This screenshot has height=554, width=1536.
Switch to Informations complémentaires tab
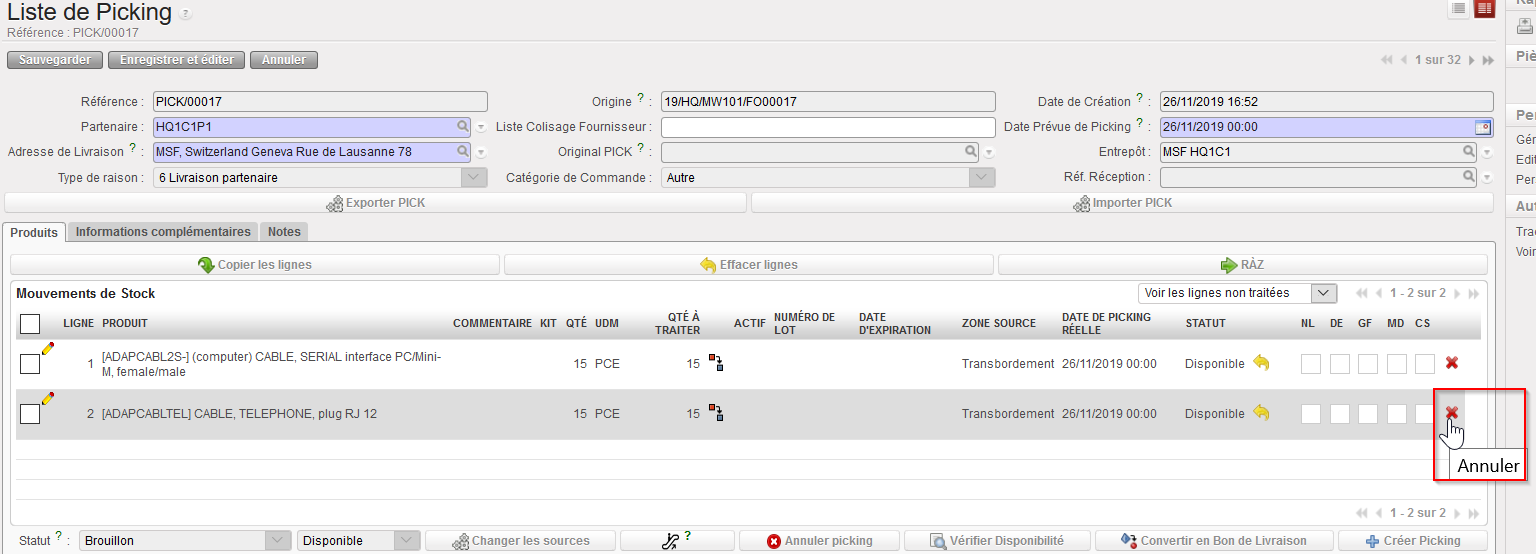pos(163,232)
